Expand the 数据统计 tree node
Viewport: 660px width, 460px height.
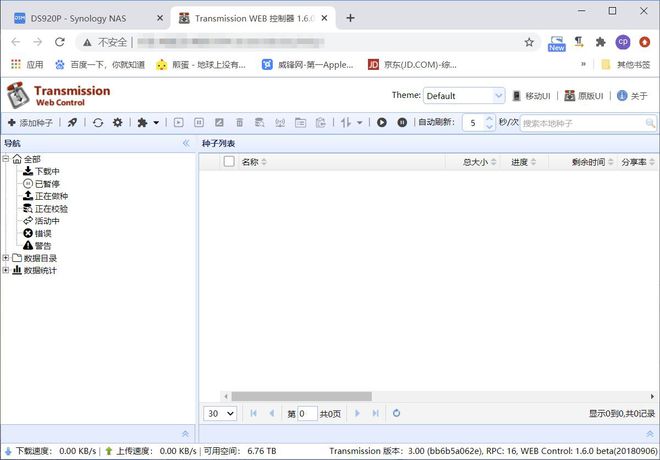pyautogui.click(x=6, y=270)
